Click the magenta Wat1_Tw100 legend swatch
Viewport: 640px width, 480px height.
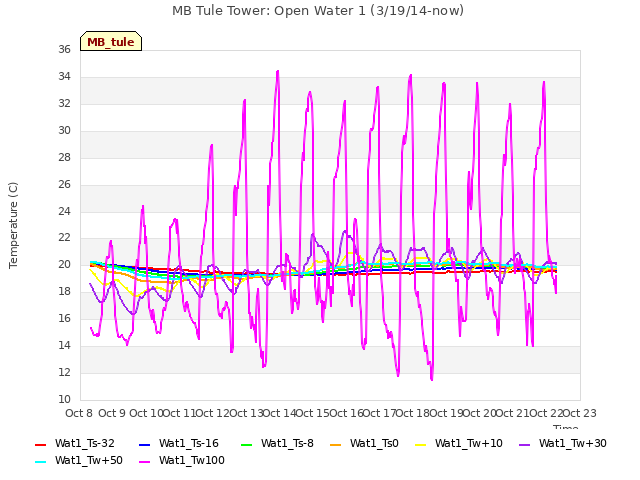click(x=144, y=462)
